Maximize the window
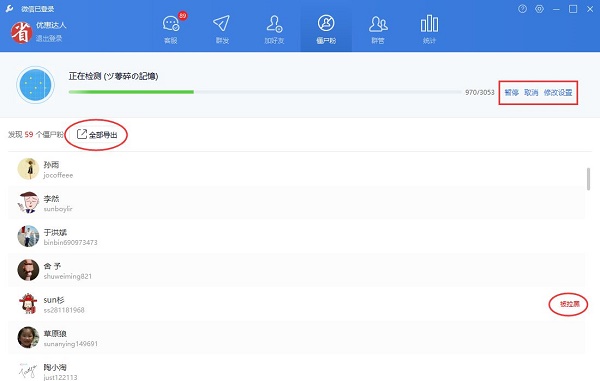Screen dimensions: 600x381 click(x=573, y=9)
